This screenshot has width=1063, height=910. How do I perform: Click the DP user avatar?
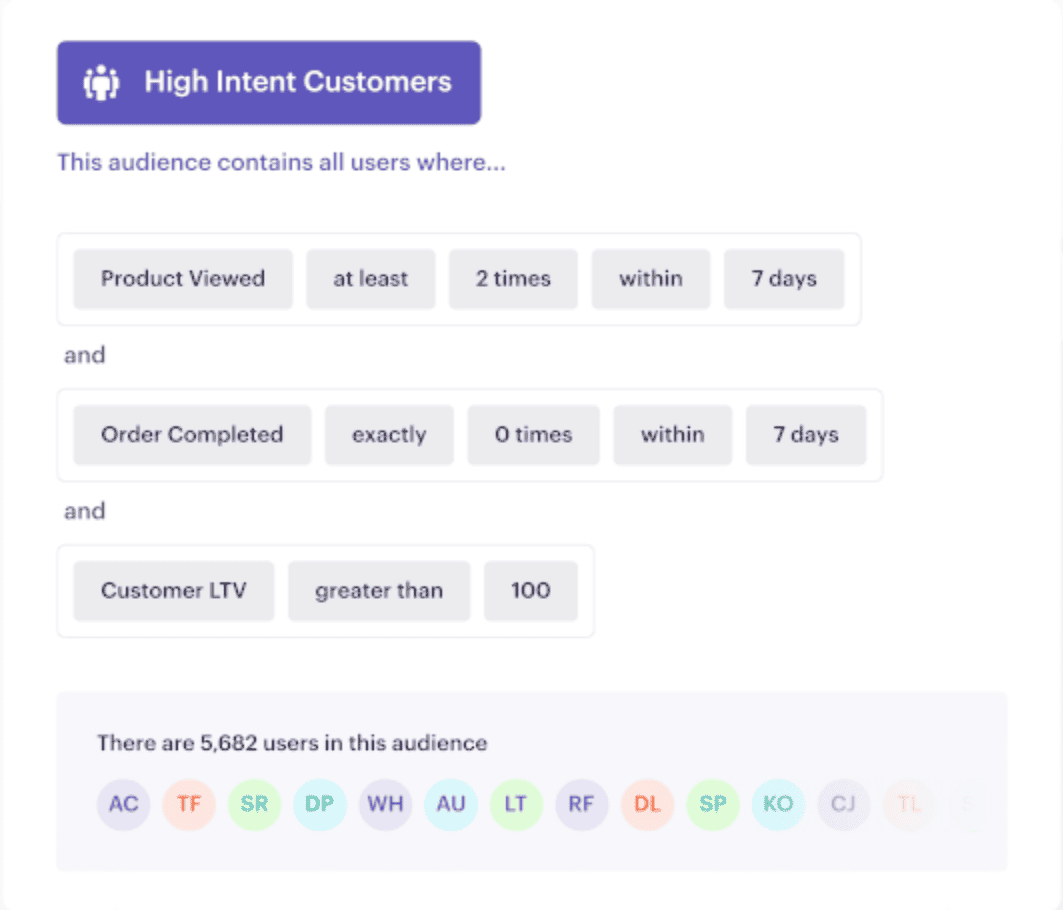point(320,804)
